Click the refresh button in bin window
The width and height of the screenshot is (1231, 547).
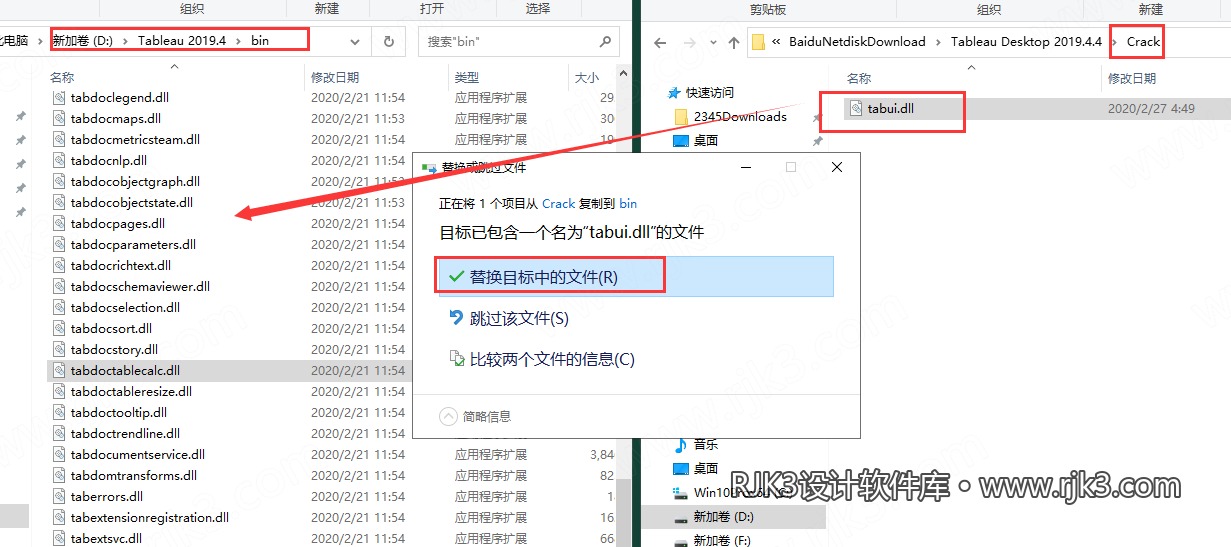click(388, 42)
